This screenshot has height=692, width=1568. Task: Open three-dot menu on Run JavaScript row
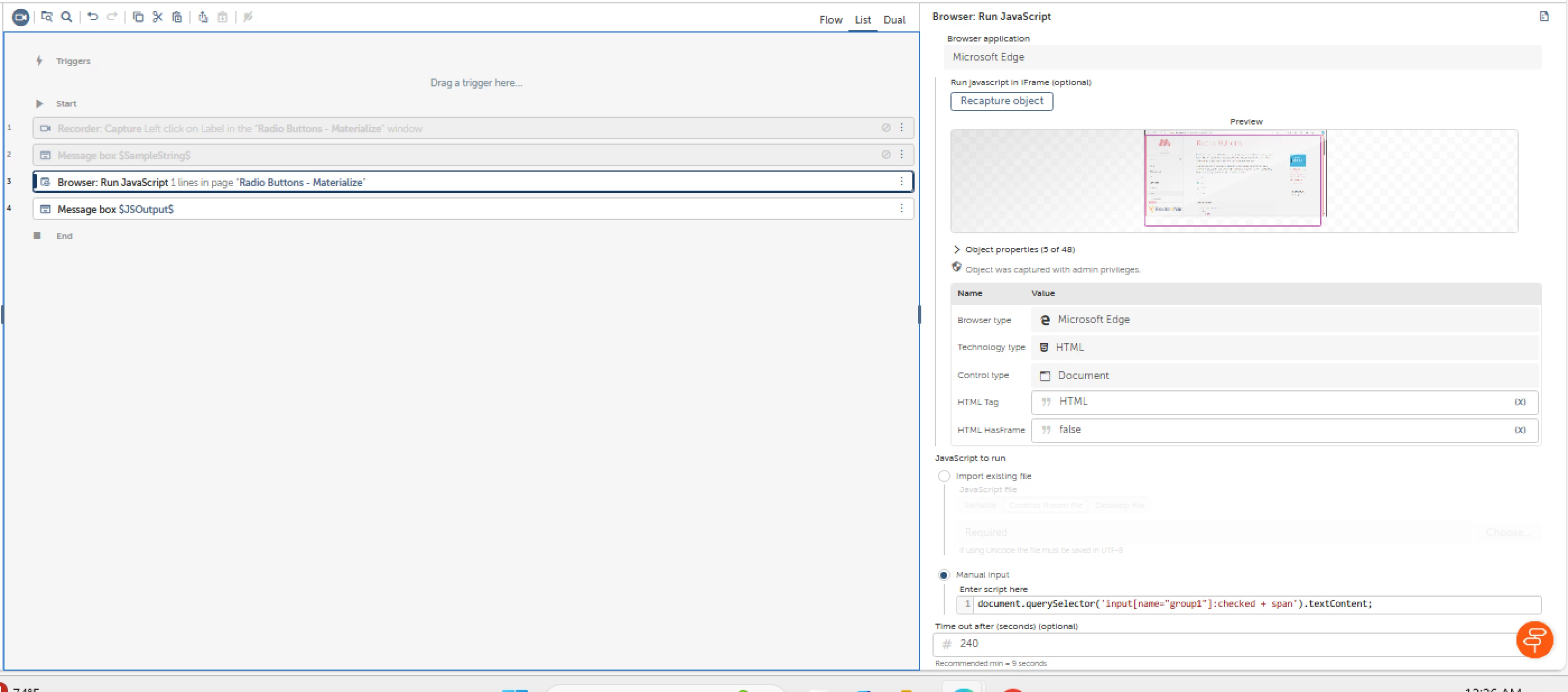902,182
